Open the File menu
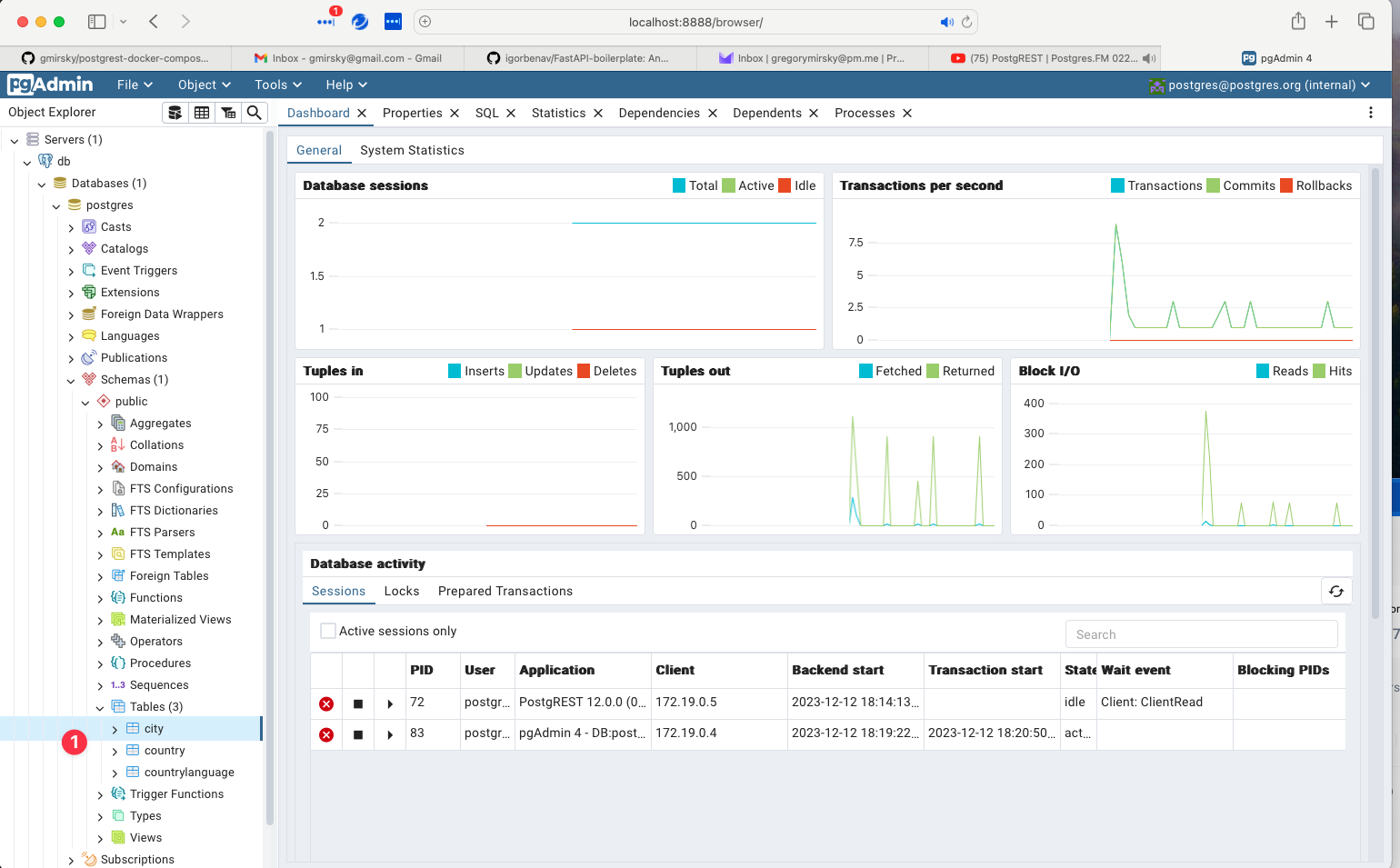 click(x=135, y=85)
